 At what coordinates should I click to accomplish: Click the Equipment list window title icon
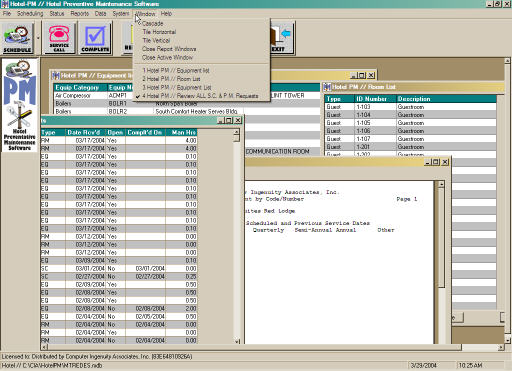[56, 75]
